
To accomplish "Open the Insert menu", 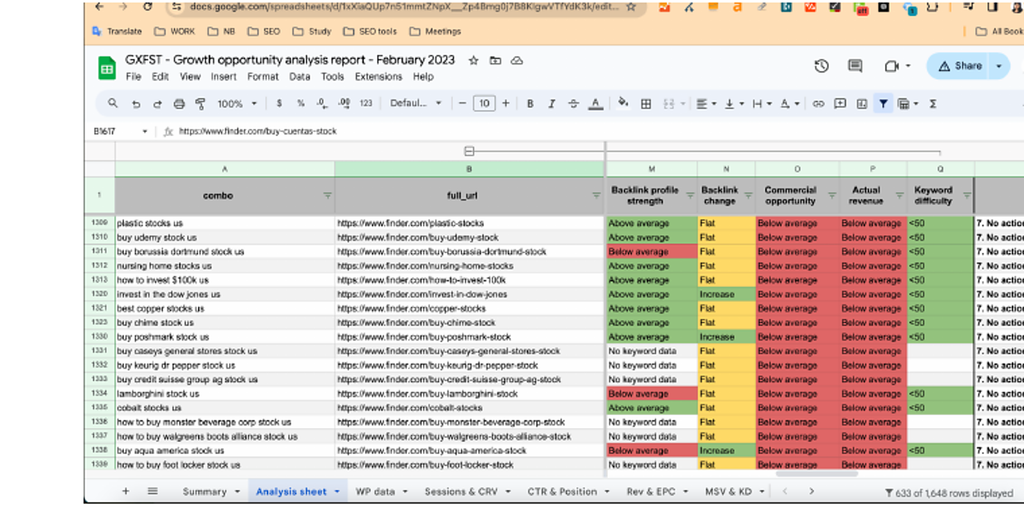I will tap(223, 76).
